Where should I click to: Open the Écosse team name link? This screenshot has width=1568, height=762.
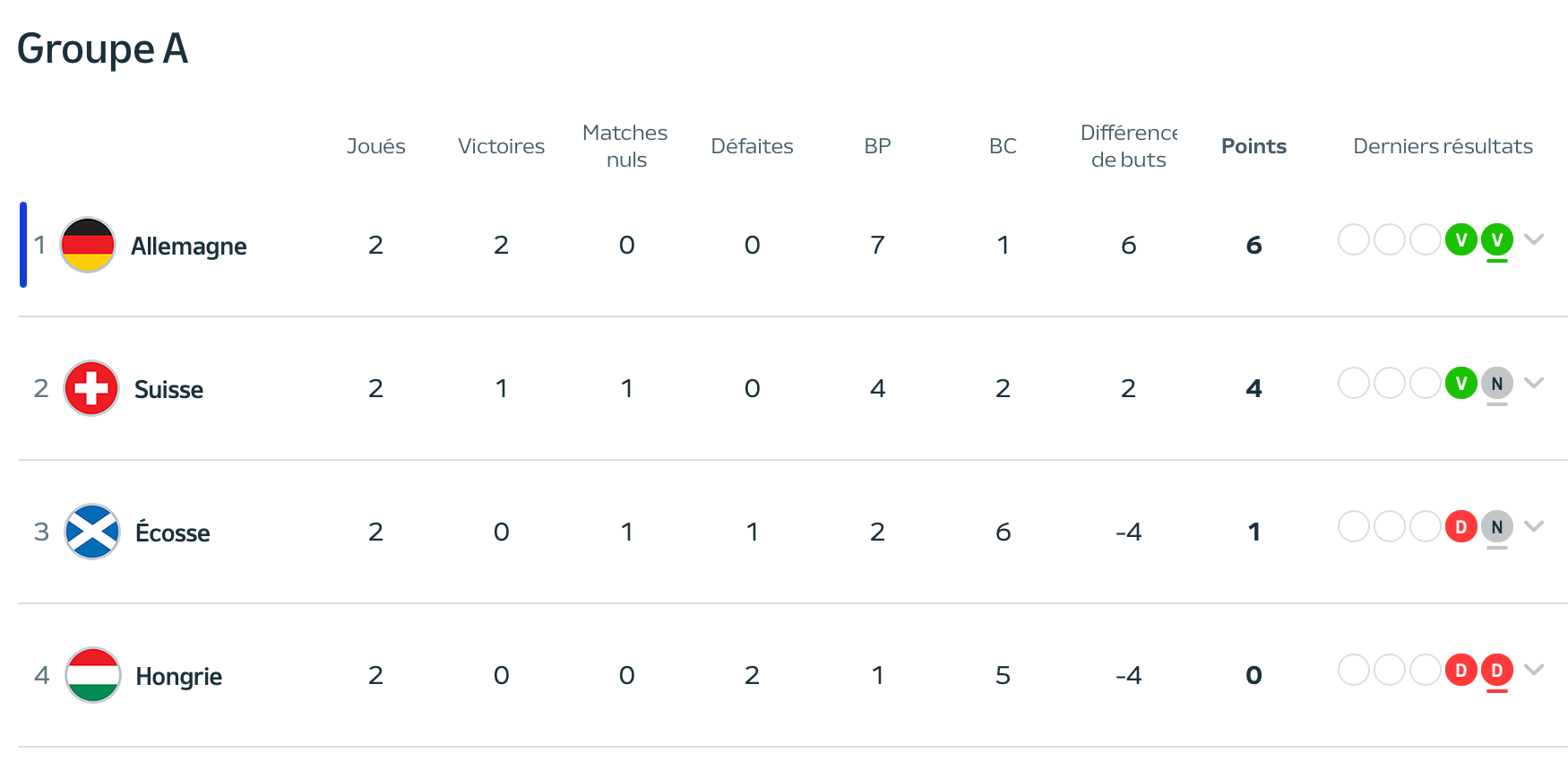pos(173,531)
